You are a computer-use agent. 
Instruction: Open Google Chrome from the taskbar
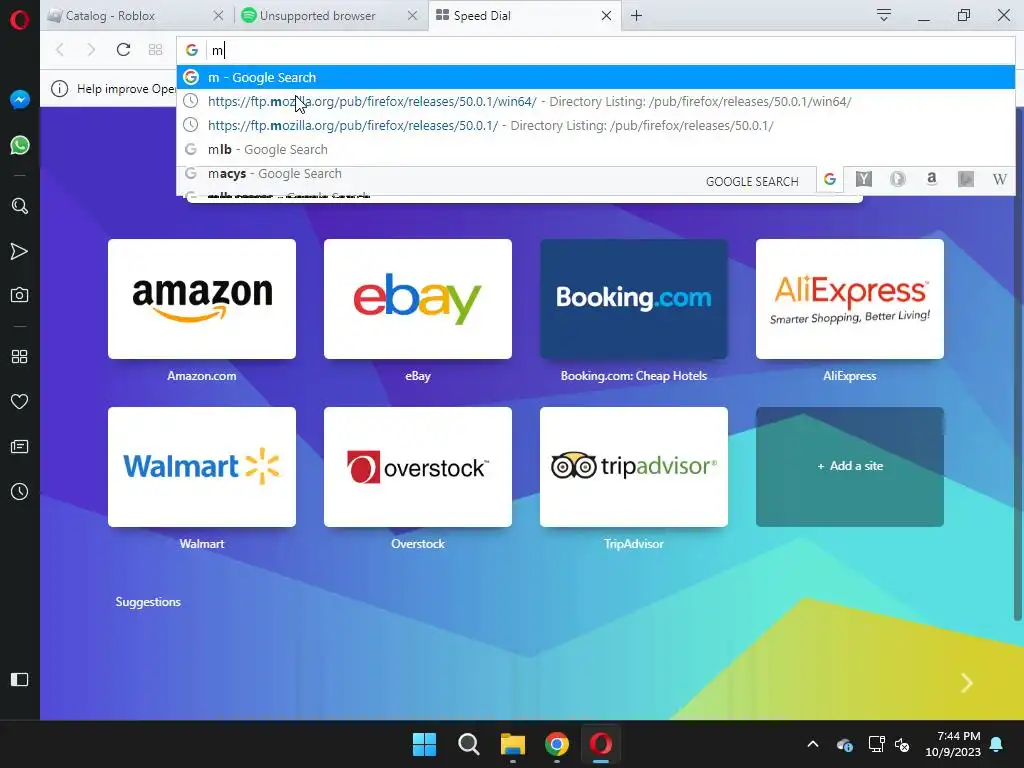(x=557, y=744)
